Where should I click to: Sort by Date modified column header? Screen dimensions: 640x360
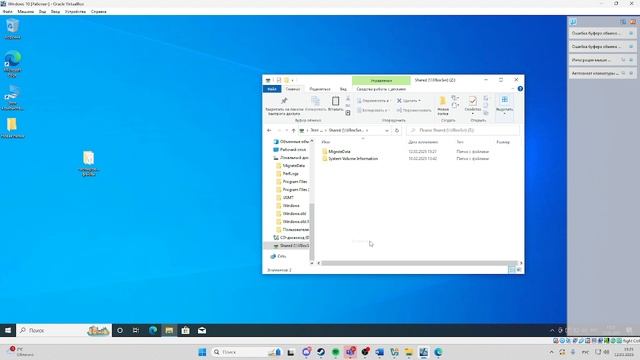(423, 142)
